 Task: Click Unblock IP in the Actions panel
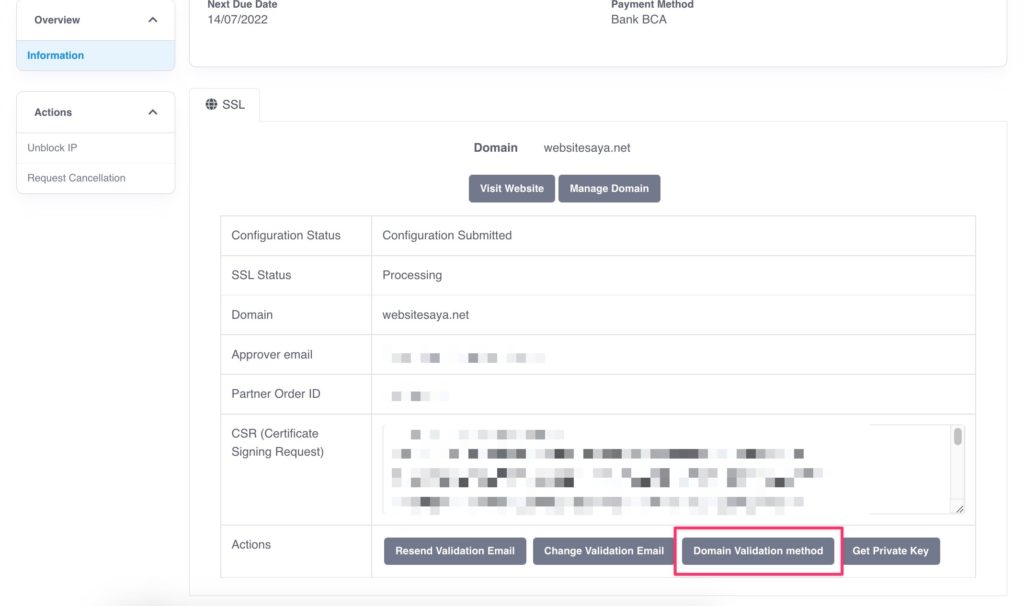[51, 147]
